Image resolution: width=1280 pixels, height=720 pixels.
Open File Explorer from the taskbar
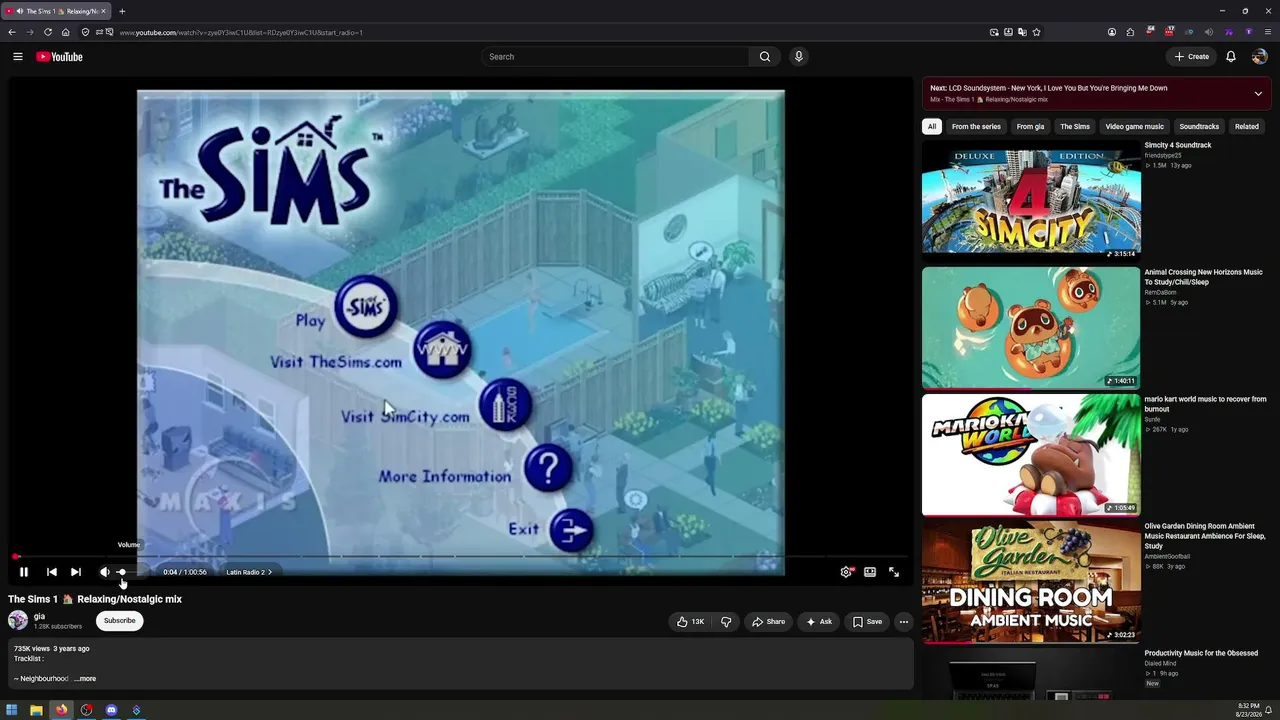pyautogui.click(x=37, y=710)
